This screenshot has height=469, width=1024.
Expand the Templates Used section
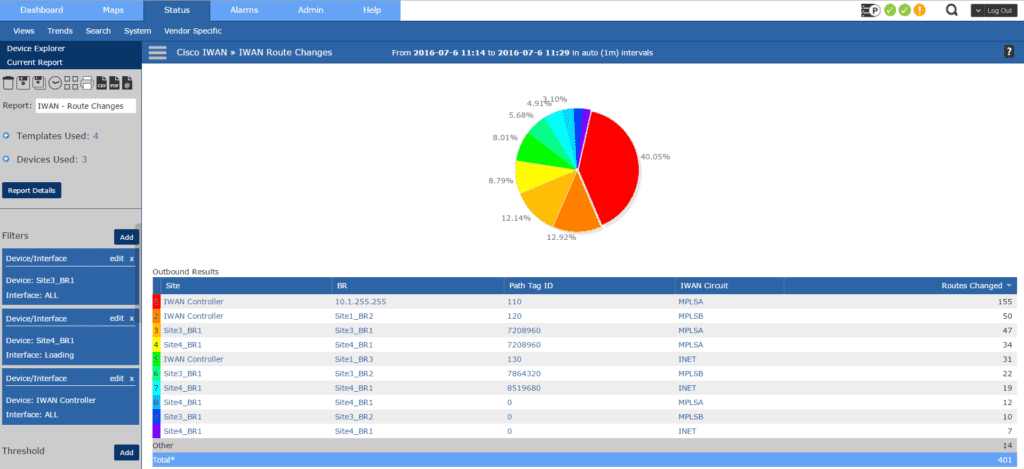6,136
